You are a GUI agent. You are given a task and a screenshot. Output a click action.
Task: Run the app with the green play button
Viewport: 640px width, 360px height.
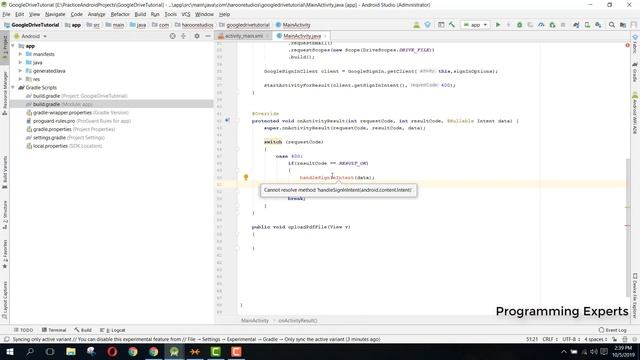[x=498, y=25]
